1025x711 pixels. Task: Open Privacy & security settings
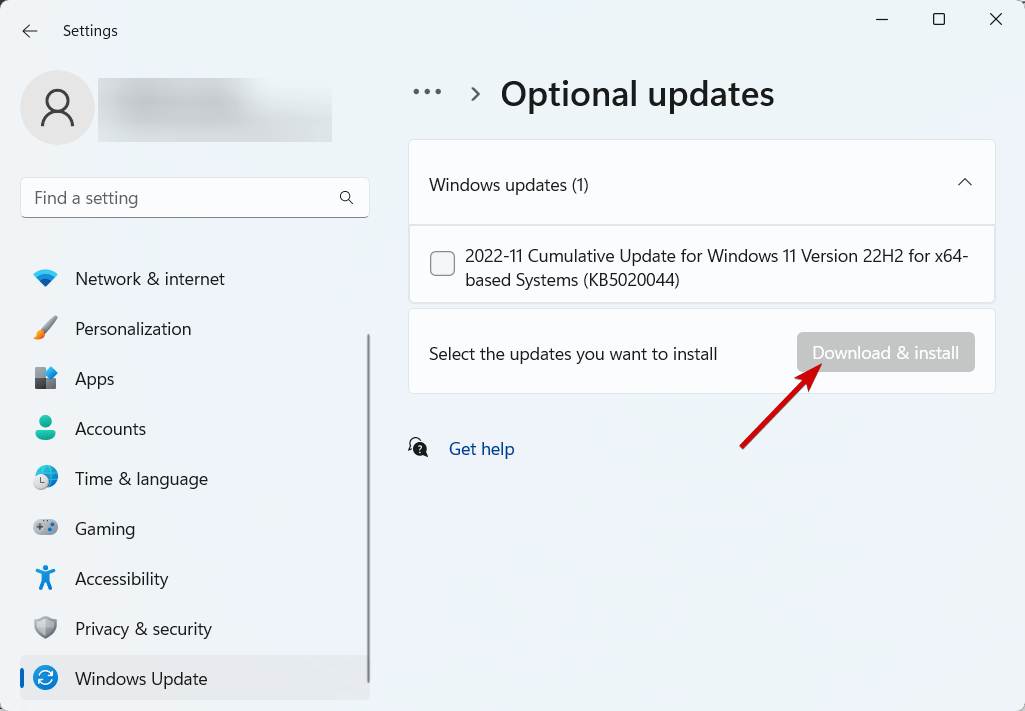click(195, 628)
